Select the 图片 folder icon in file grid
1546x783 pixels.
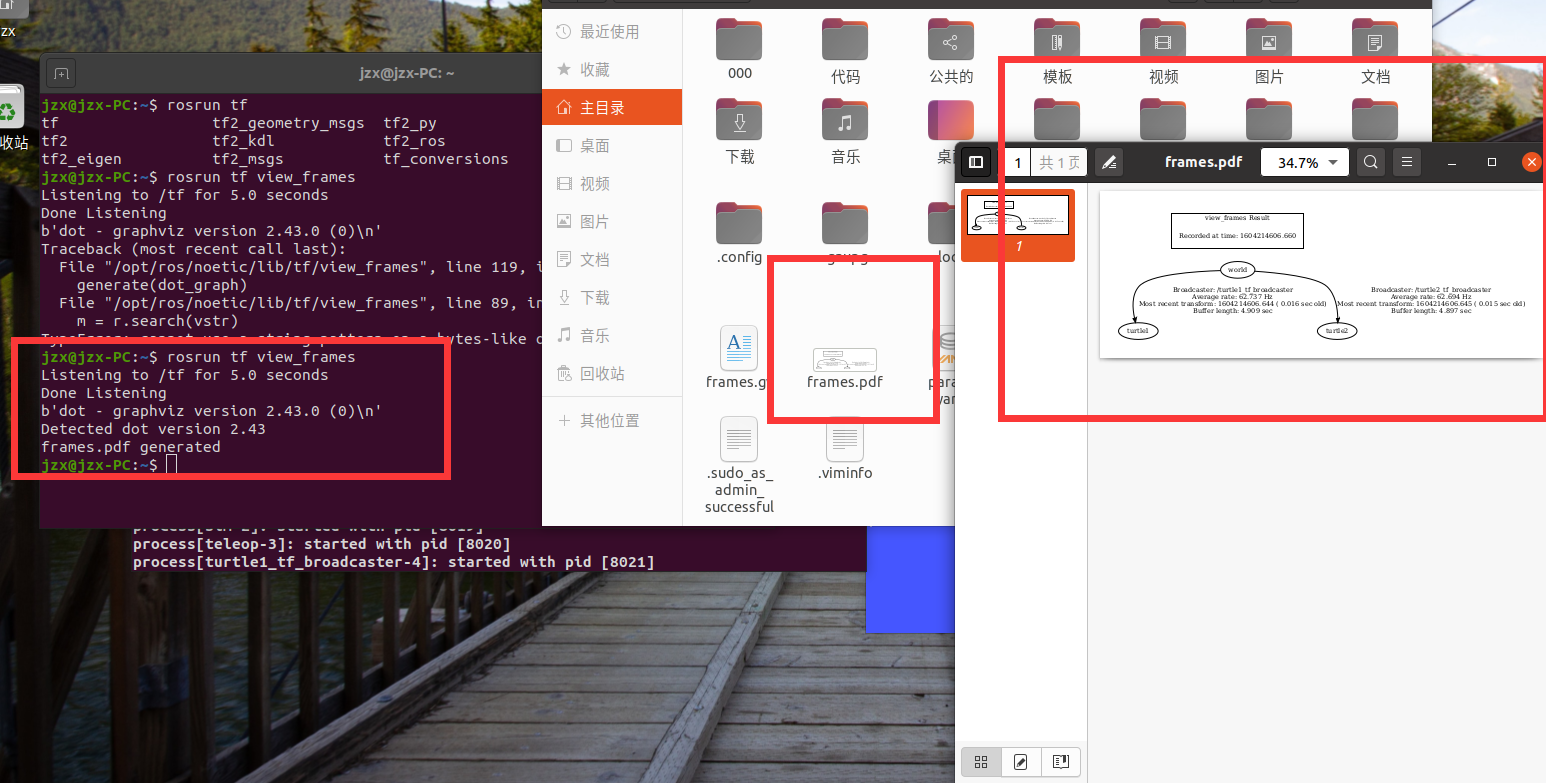tap(1269, 40)
